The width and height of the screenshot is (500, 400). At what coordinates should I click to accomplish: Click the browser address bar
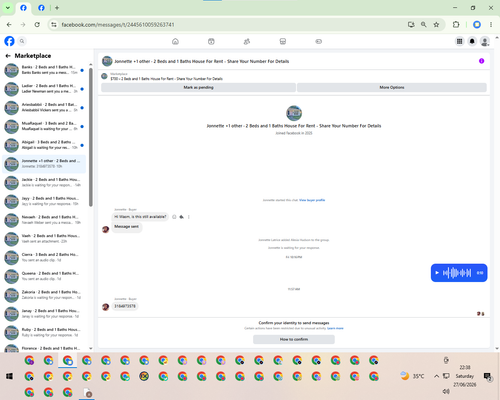[x=230, y=25]
